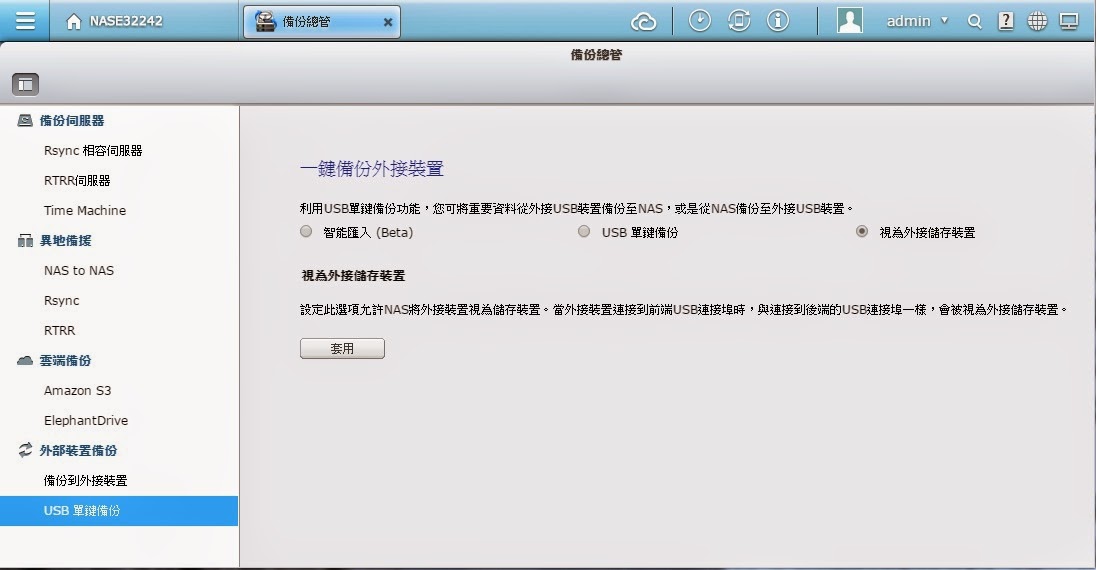Click the 套用 apply button

pos(342,348)
